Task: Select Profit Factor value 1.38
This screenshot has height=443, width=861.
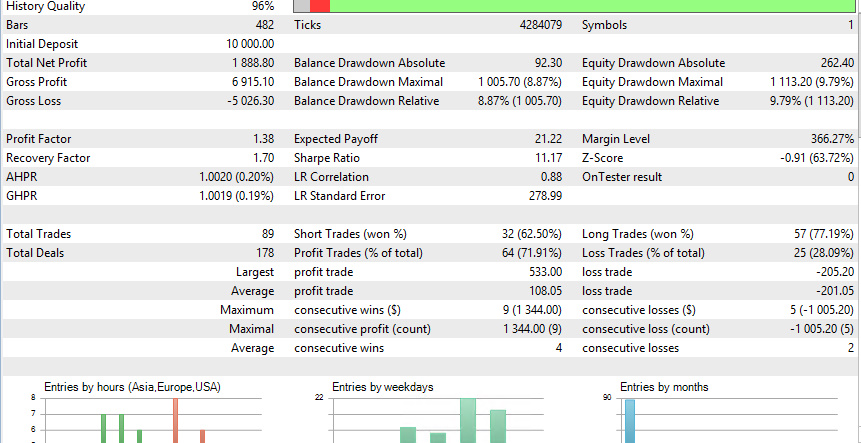Action: 264,139
